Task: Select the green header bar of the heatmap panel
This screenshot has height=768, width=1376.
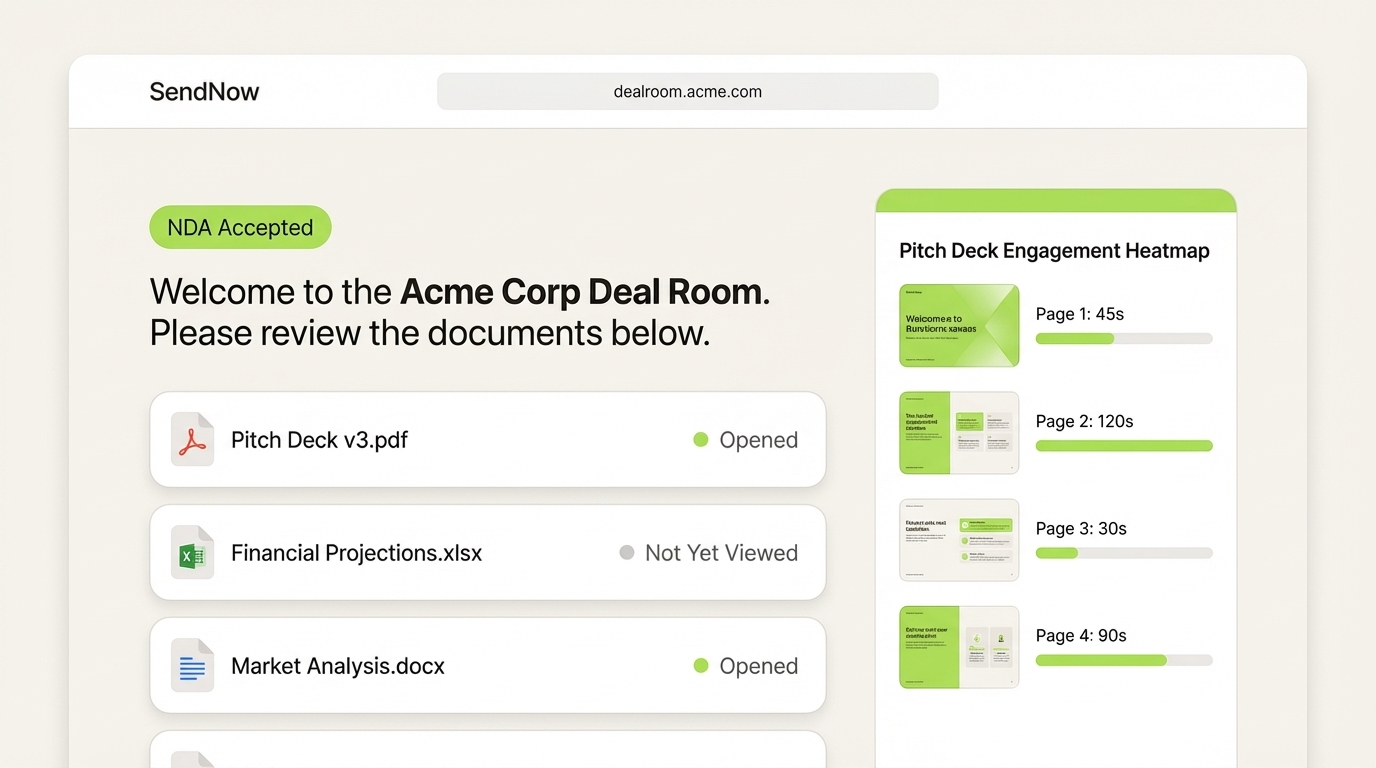Action: click(1055, 200)
